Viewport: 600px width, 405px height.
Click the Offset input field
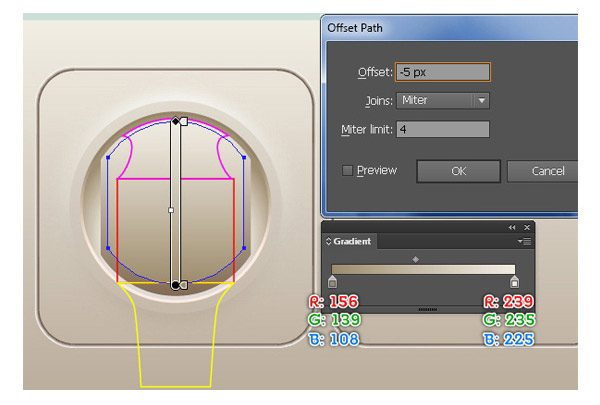point(443,72)
